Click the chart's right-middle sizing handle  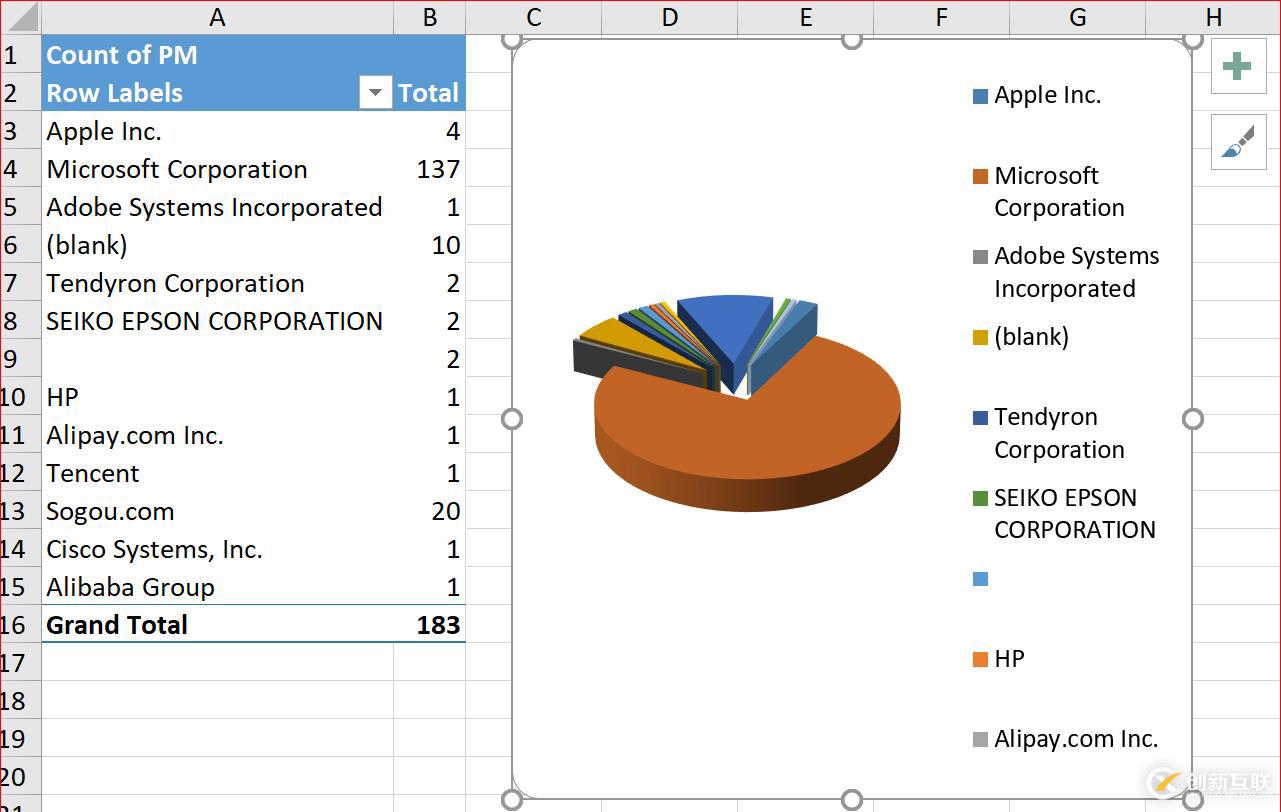1193,419
